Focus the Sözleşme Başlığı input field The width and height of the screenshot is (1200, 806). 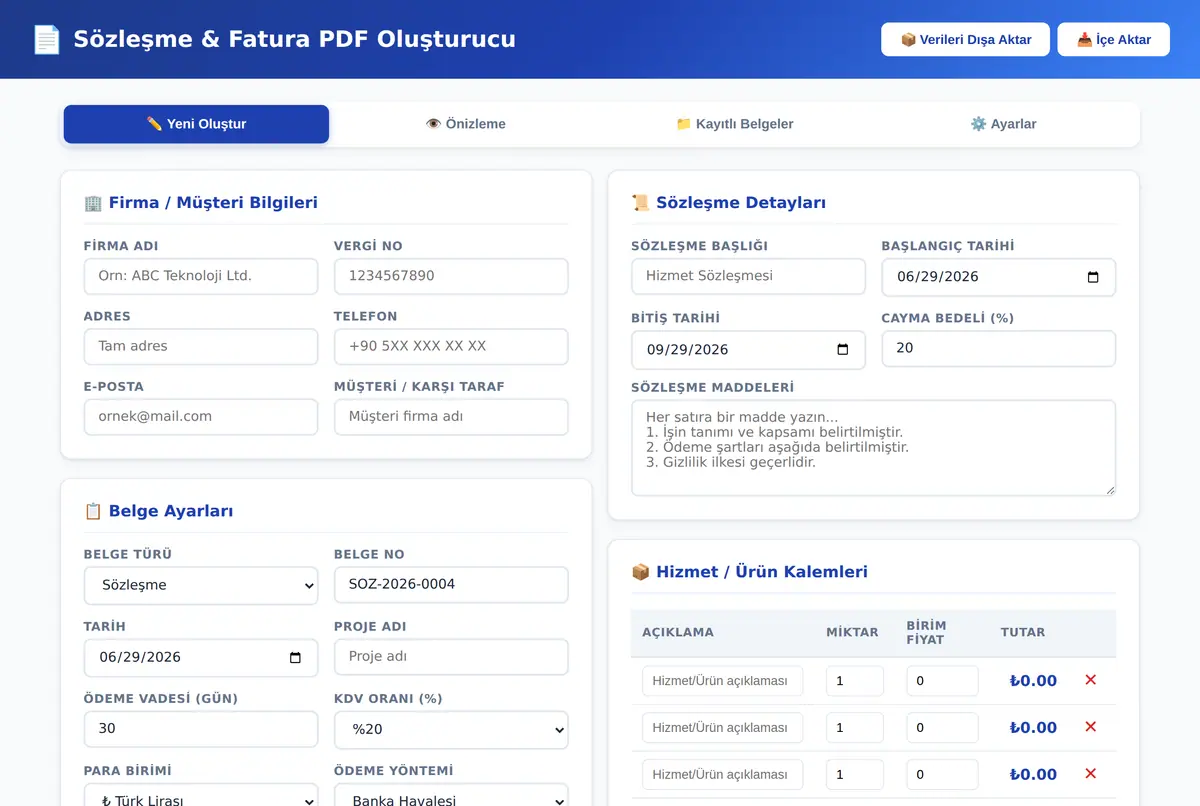point(748,276)
